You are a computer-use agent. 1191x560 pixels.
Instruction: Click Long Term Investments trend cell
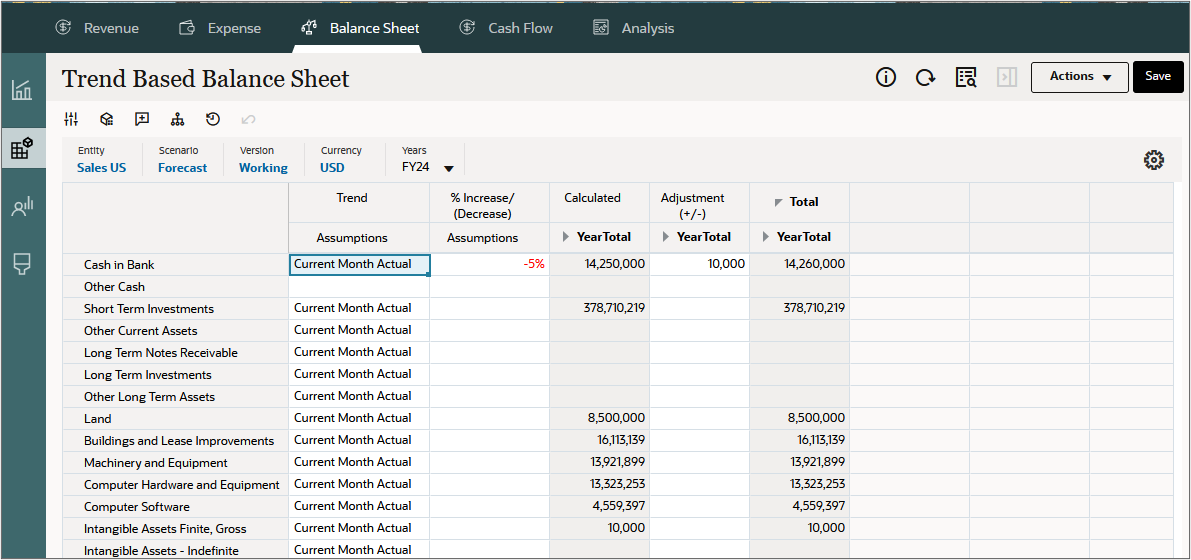click(359, 375)
